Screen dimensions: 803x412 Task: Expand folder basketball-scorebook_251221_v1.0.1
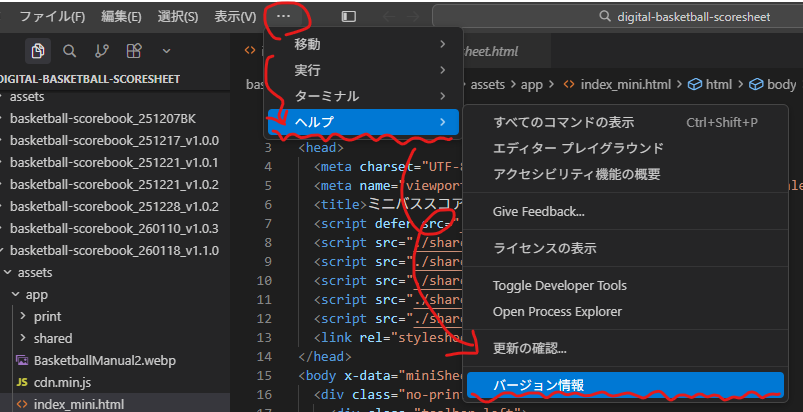[115, 163]
